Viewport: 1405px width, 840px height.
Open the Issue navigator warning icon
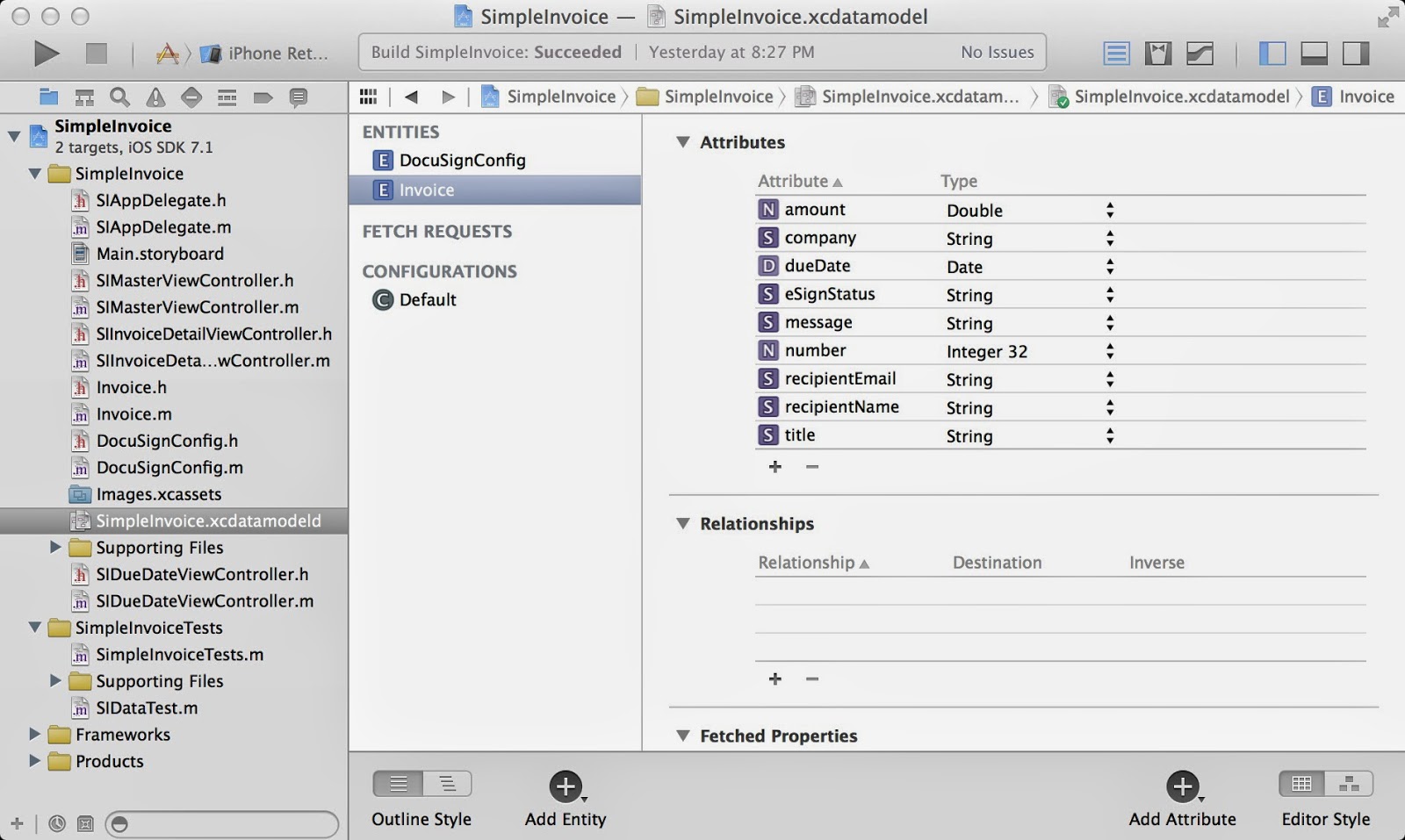click(155, 97)
